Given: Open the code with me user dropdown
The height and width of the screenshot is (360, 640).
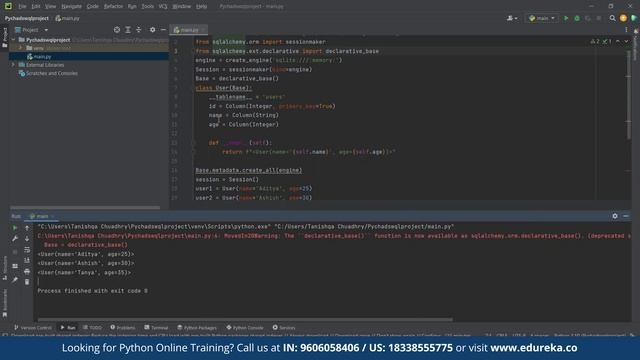Looking at the screenshot, I should point(512,18).
